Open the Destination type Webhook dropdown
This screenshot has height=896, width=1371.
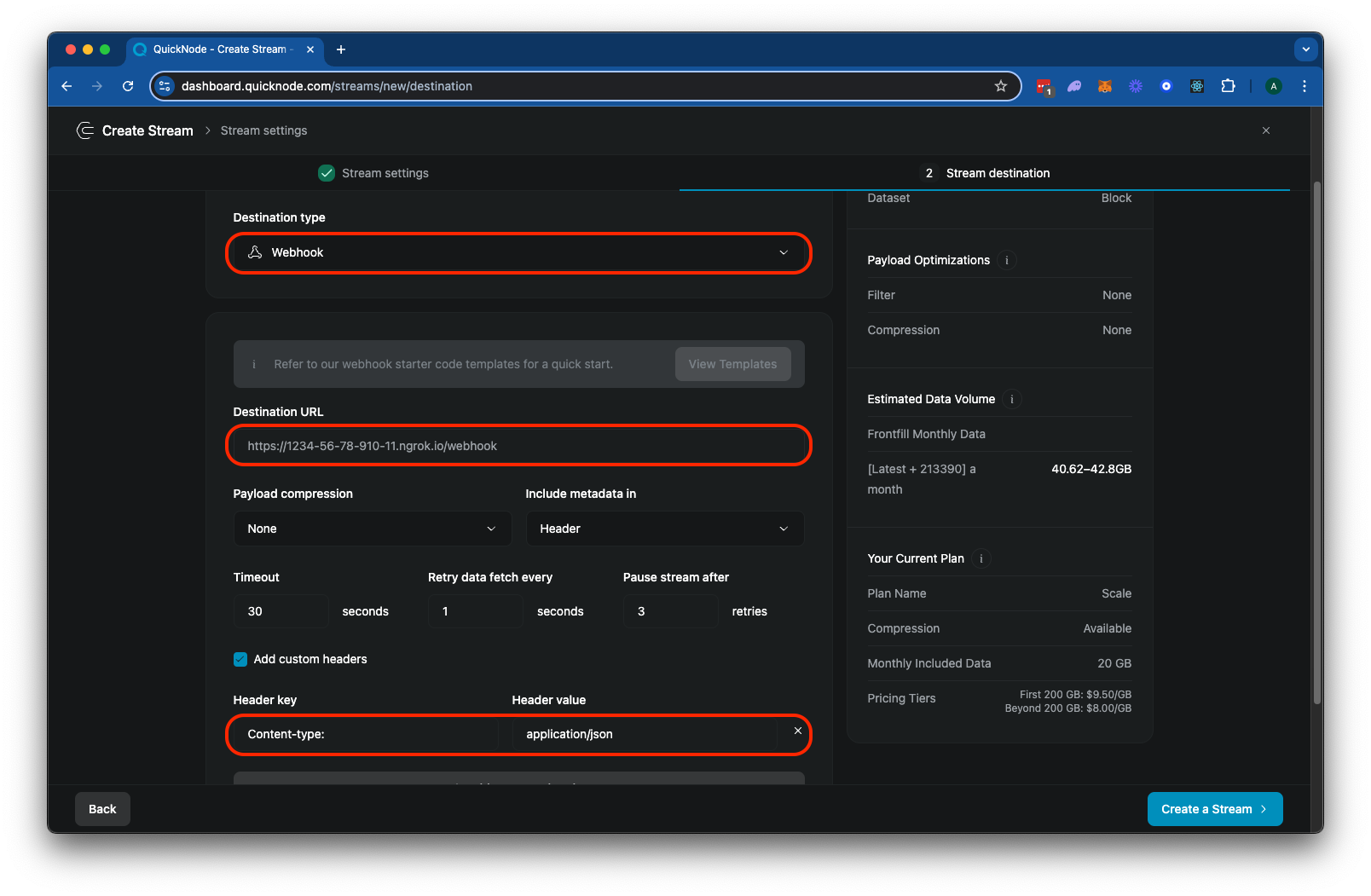[x=518, y=252]
